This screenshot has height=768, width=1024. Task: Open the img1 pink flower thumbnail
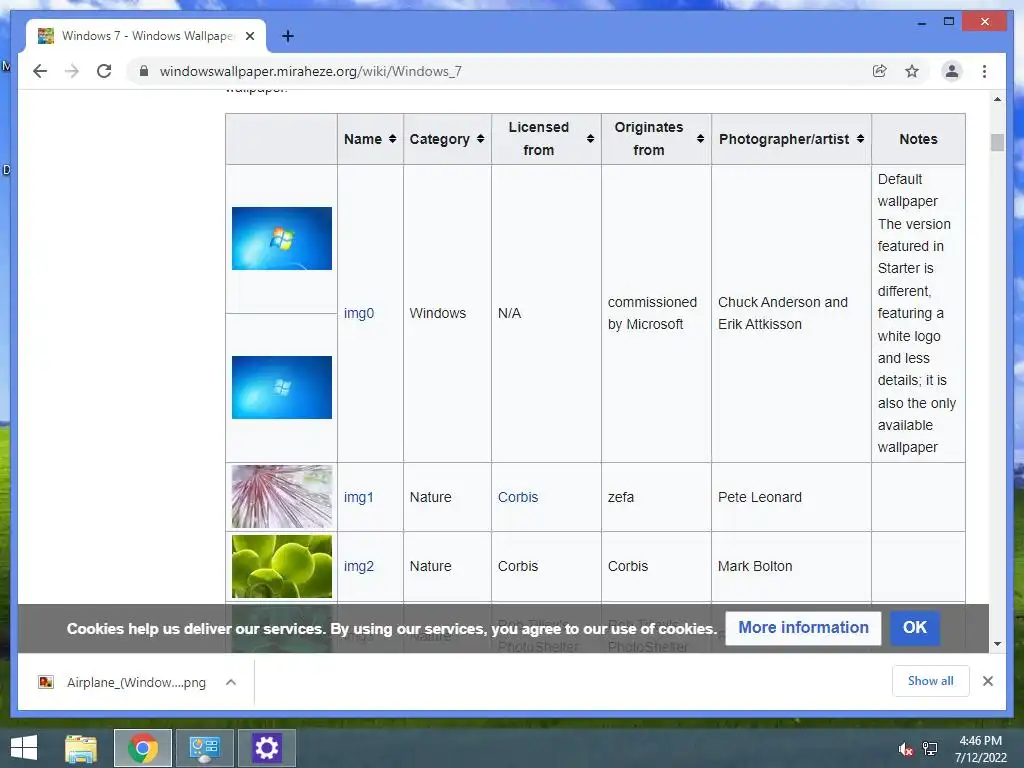point(281,496)
